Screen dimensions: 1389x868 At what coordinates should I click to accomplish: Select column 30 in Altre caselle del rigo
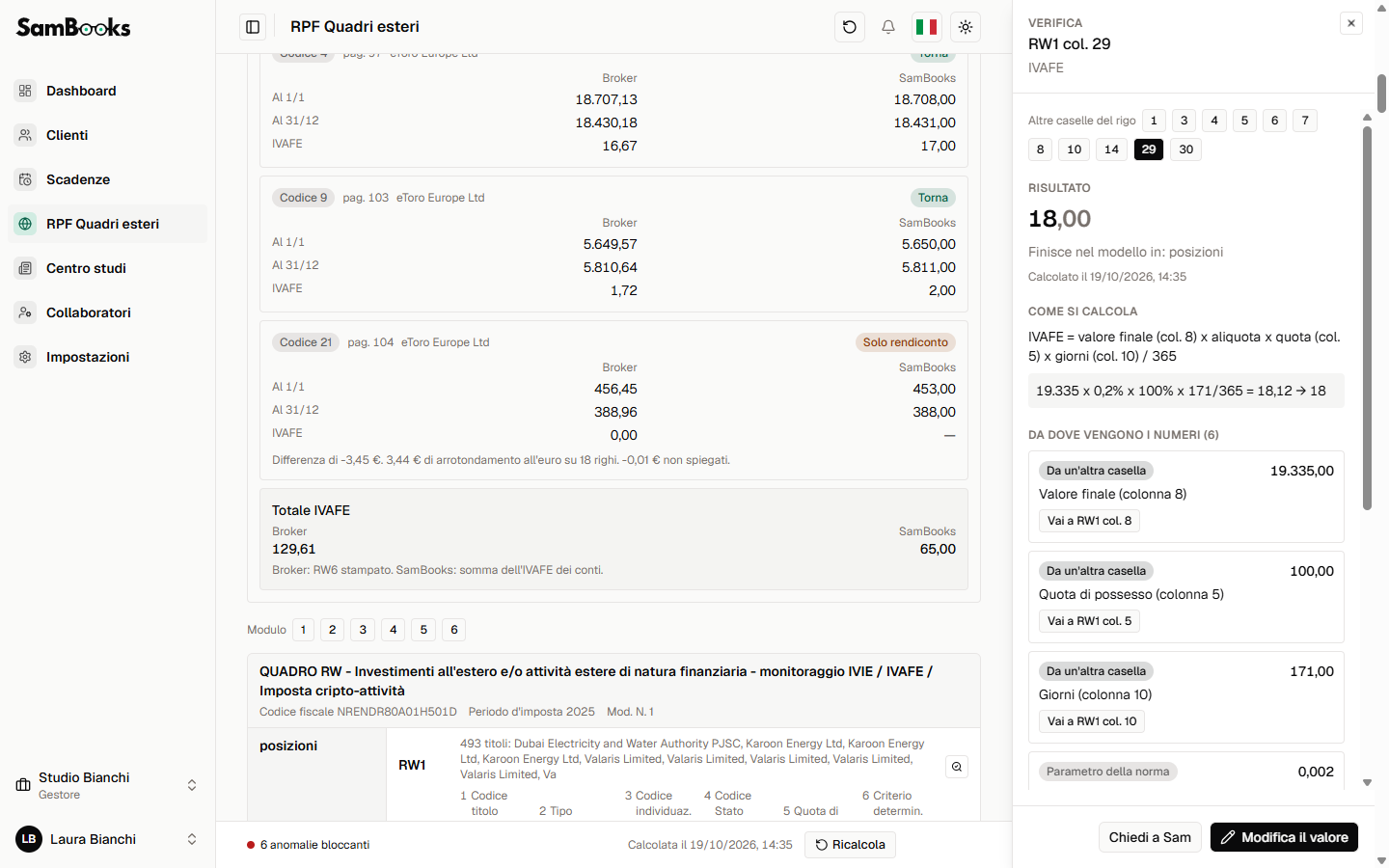coord(1186,149)
